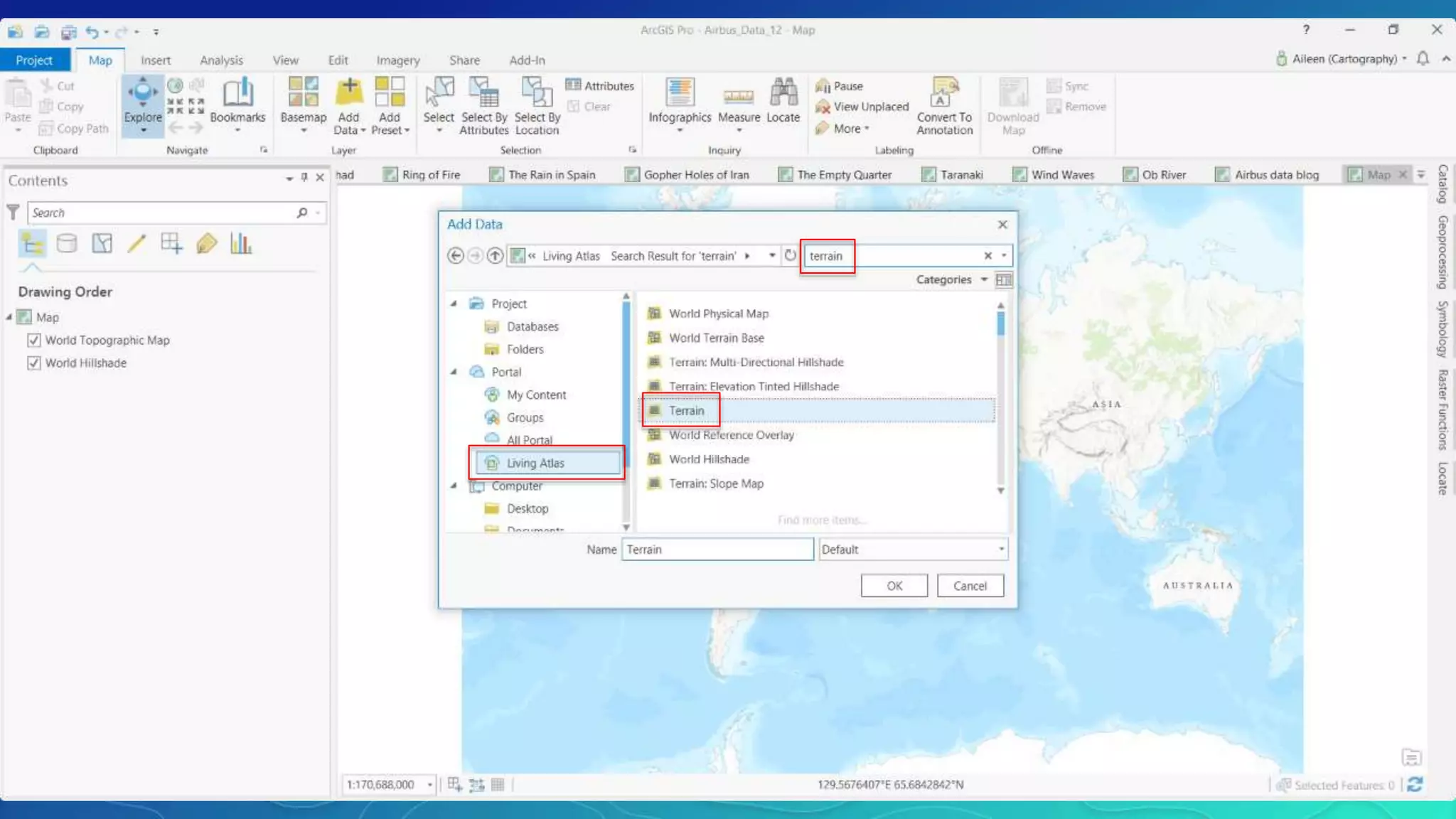Image resolution: width=1456 pixels, height=819 pixels.
Task: Open the Default type dropdown
Action: tap(1000, 549)
